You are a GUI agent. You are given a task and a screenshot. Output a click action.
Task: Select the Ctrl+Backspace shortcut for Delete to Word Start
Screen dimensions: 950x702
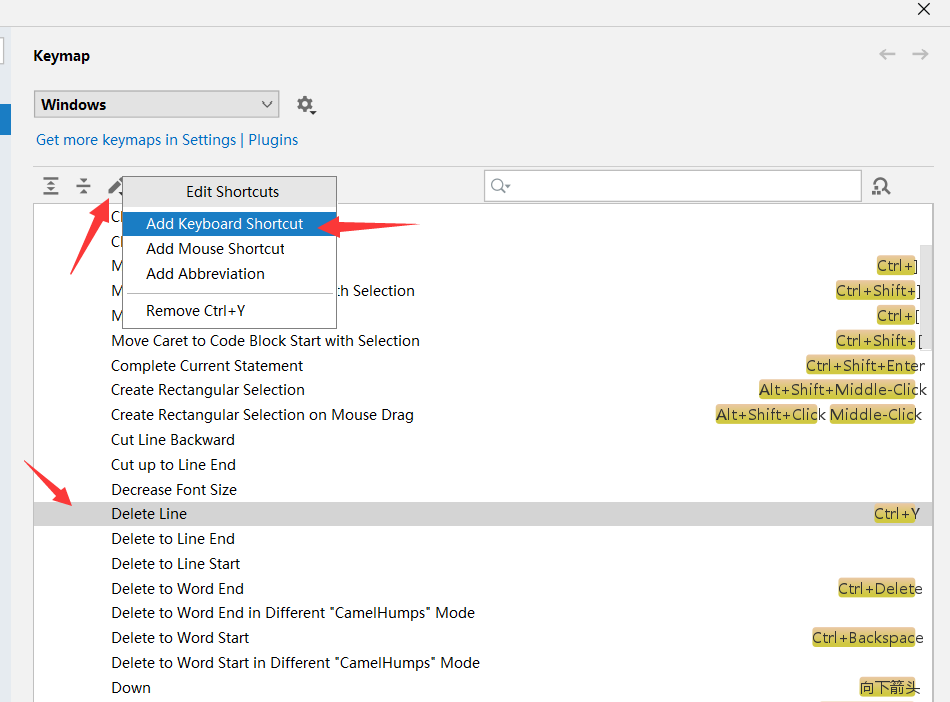tap(866, 637)
